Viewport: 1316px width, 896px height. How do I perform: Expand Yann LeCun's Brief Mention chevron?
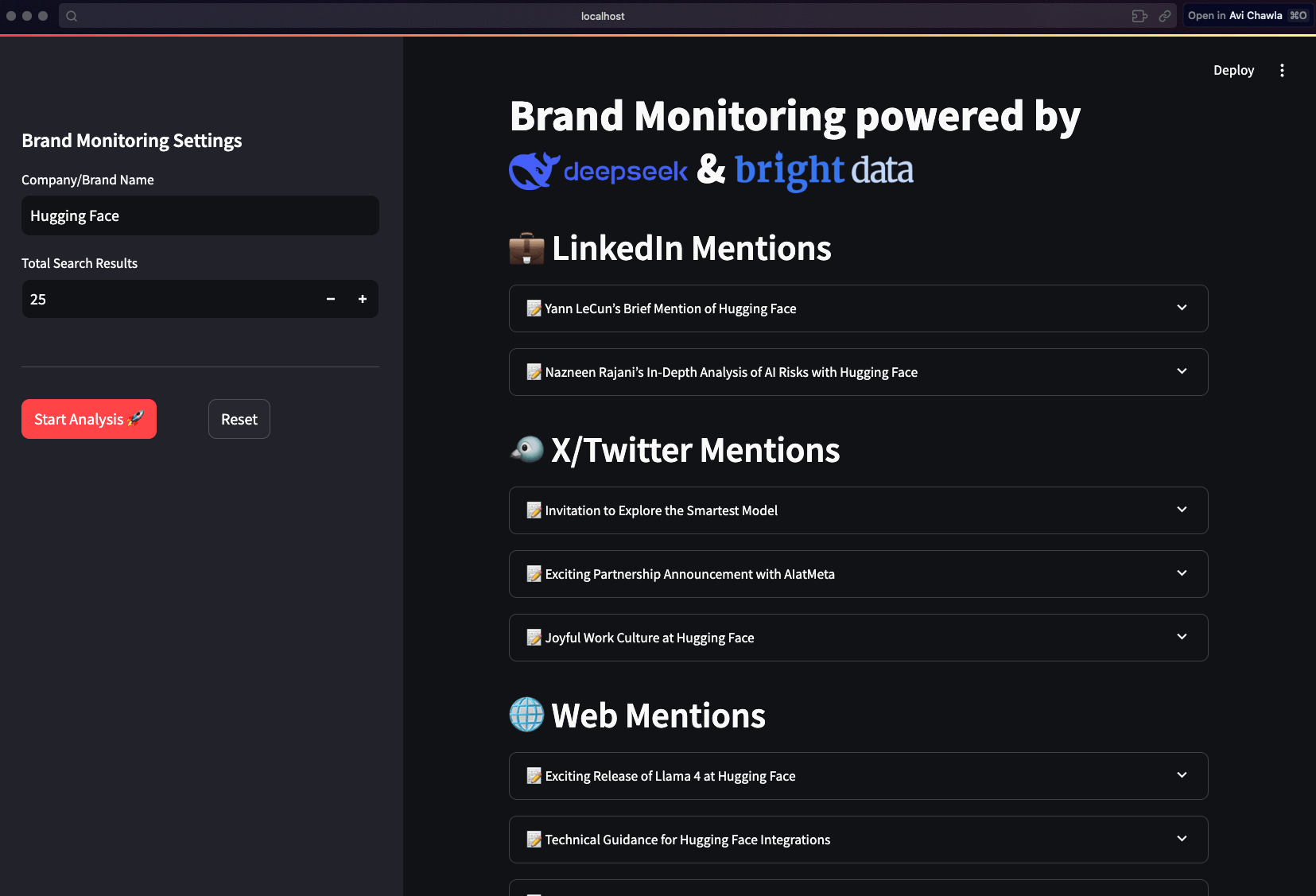click(1182, 308)
